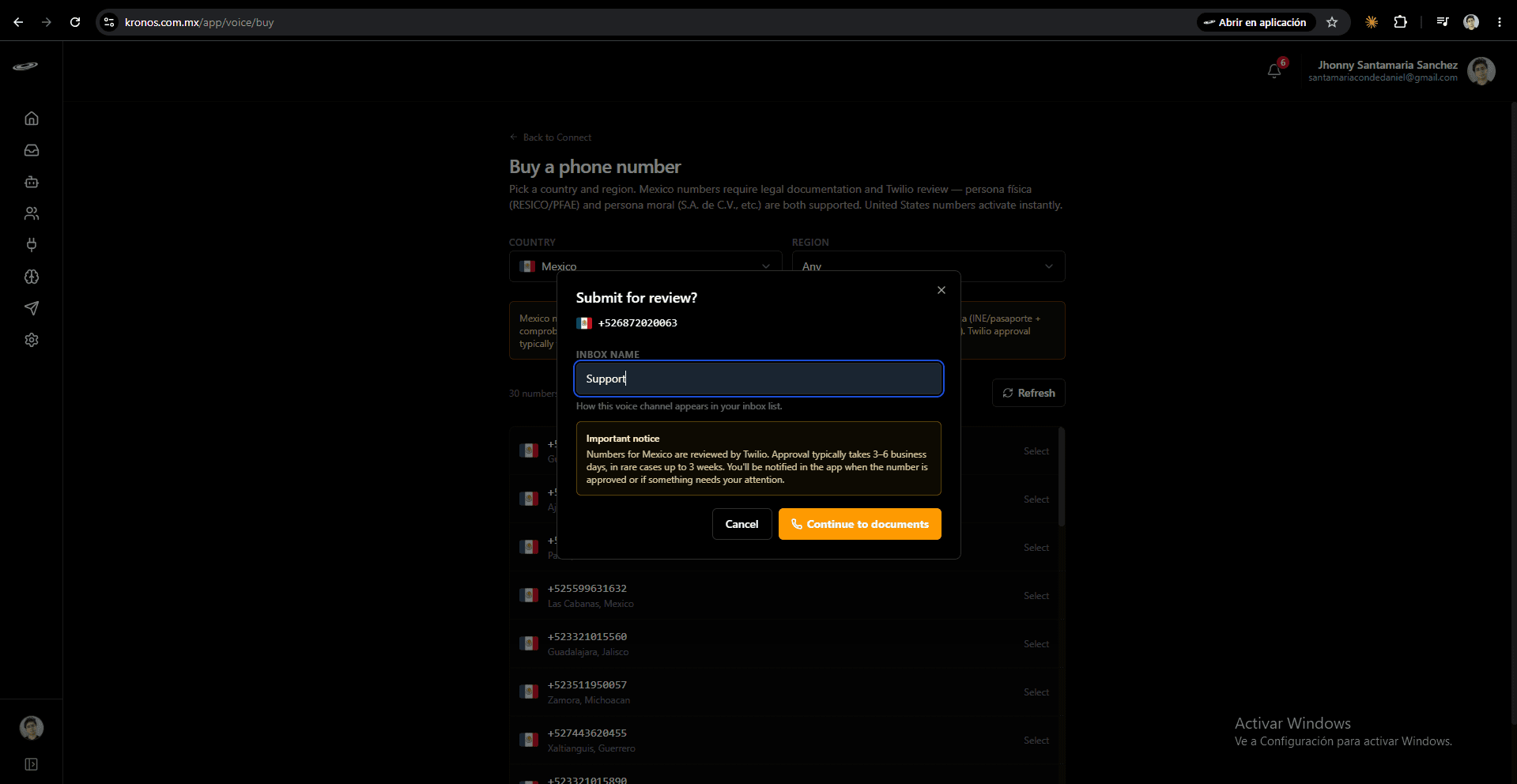
Task: Open the Inbox icon in sidebar
Action: tap(32, 150)
